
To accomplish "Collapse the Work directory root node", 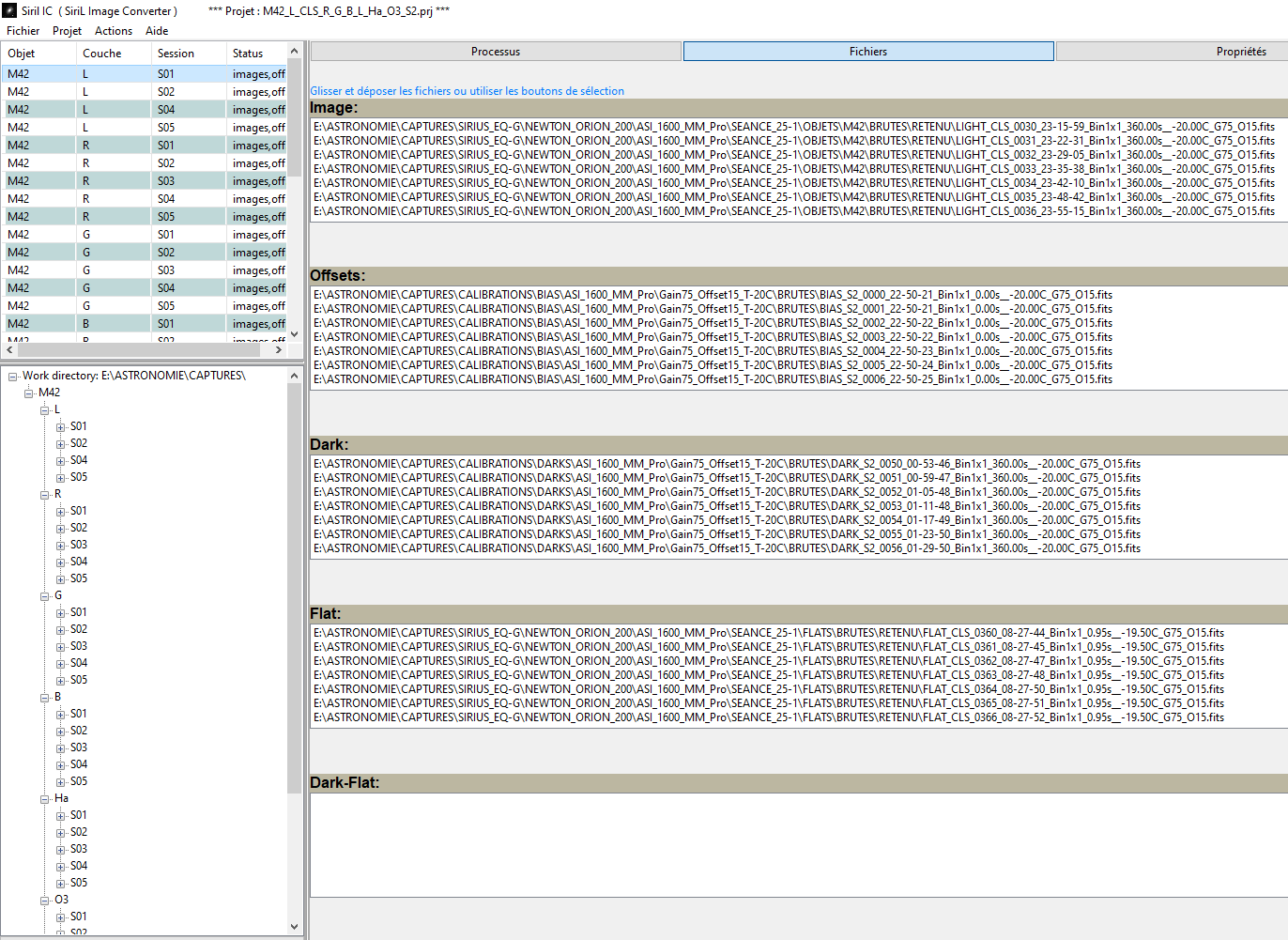I will (13, 376).
